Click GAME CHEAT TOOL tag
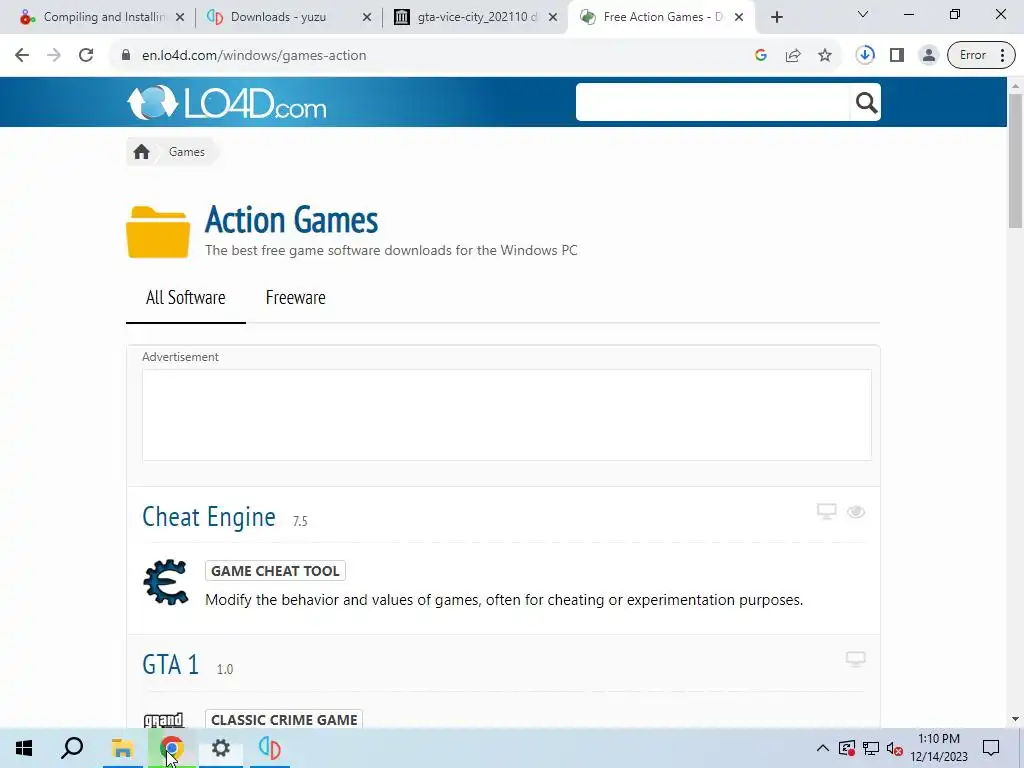This screenshot has height=768, width=1024. pyautogui.click(x=275, y=571)
